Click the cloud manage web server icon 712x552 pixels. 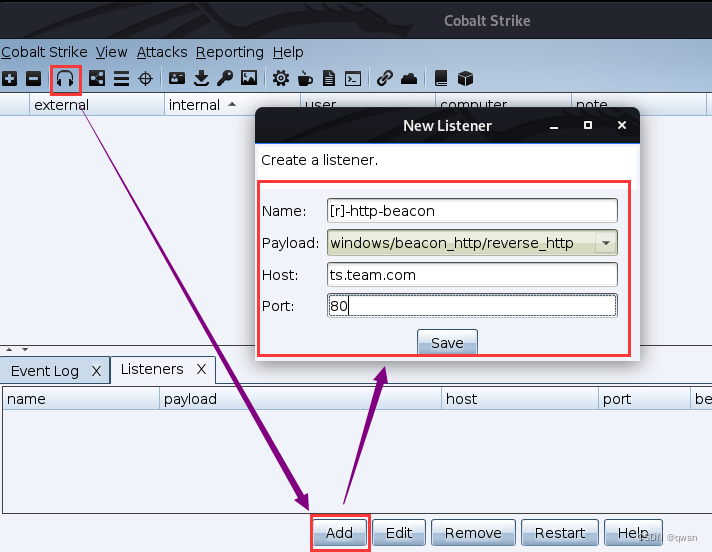[409, 79]
